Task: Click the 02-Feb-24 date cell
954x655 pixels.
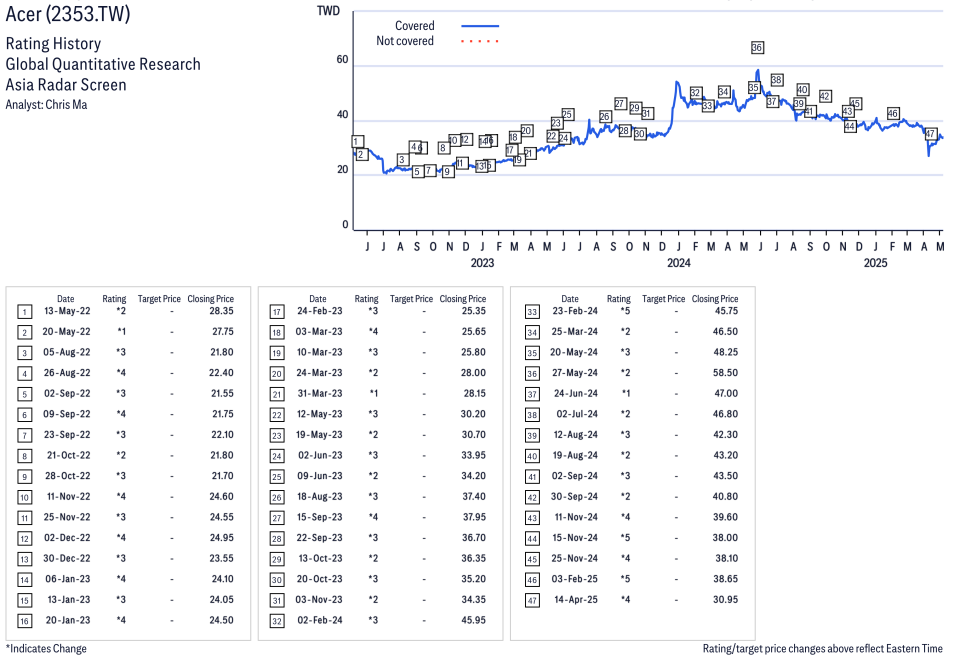Action: (319, 620)
